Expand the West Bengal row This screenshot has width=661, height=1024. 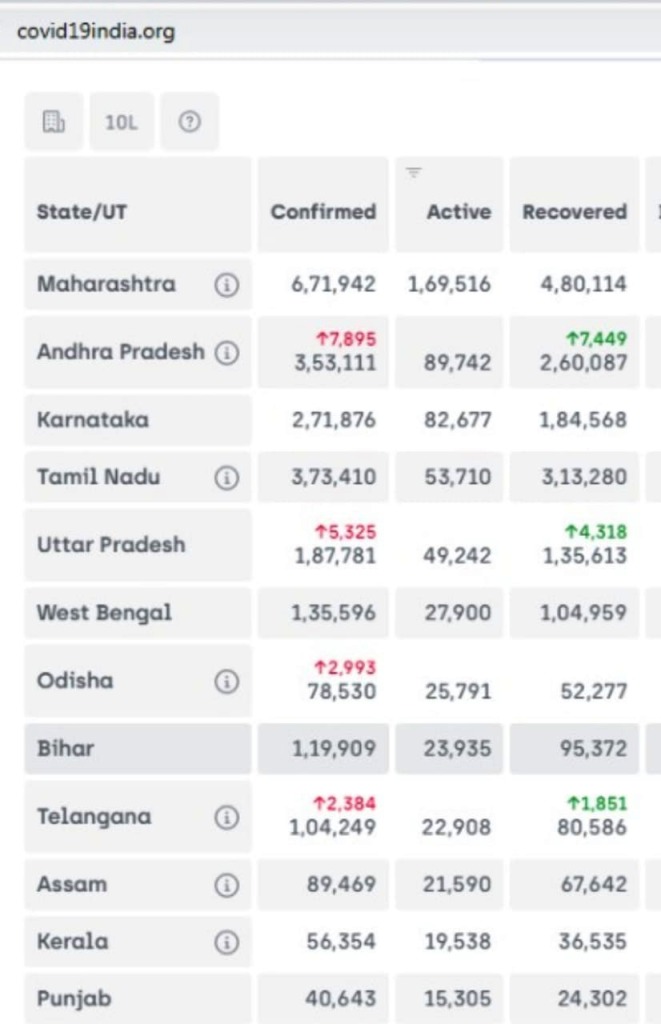click(104, 613)
